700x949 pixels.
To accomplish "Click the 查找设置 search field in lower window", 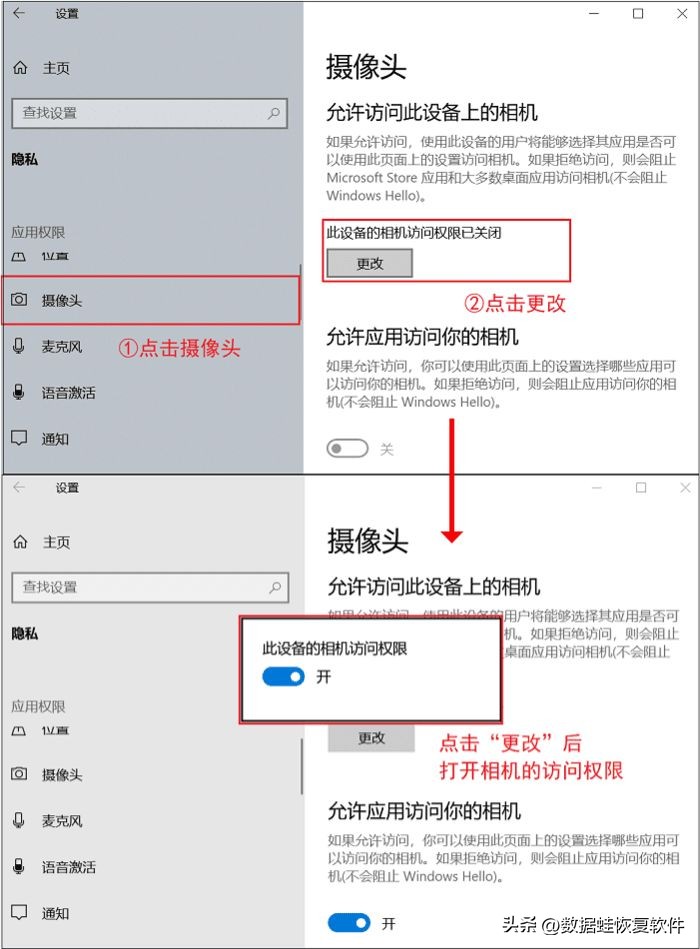I will pos(150,587).
